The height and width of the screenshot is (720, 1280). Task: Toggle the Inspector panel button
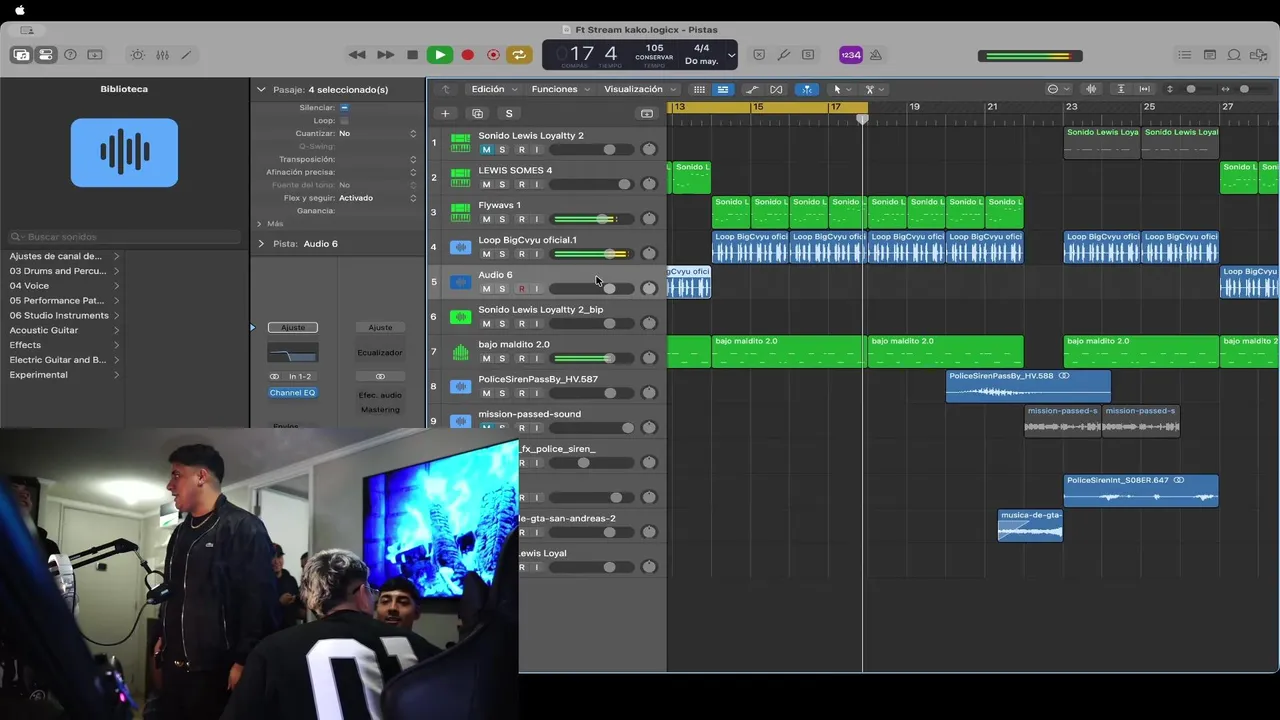click(x=46, y=55)
